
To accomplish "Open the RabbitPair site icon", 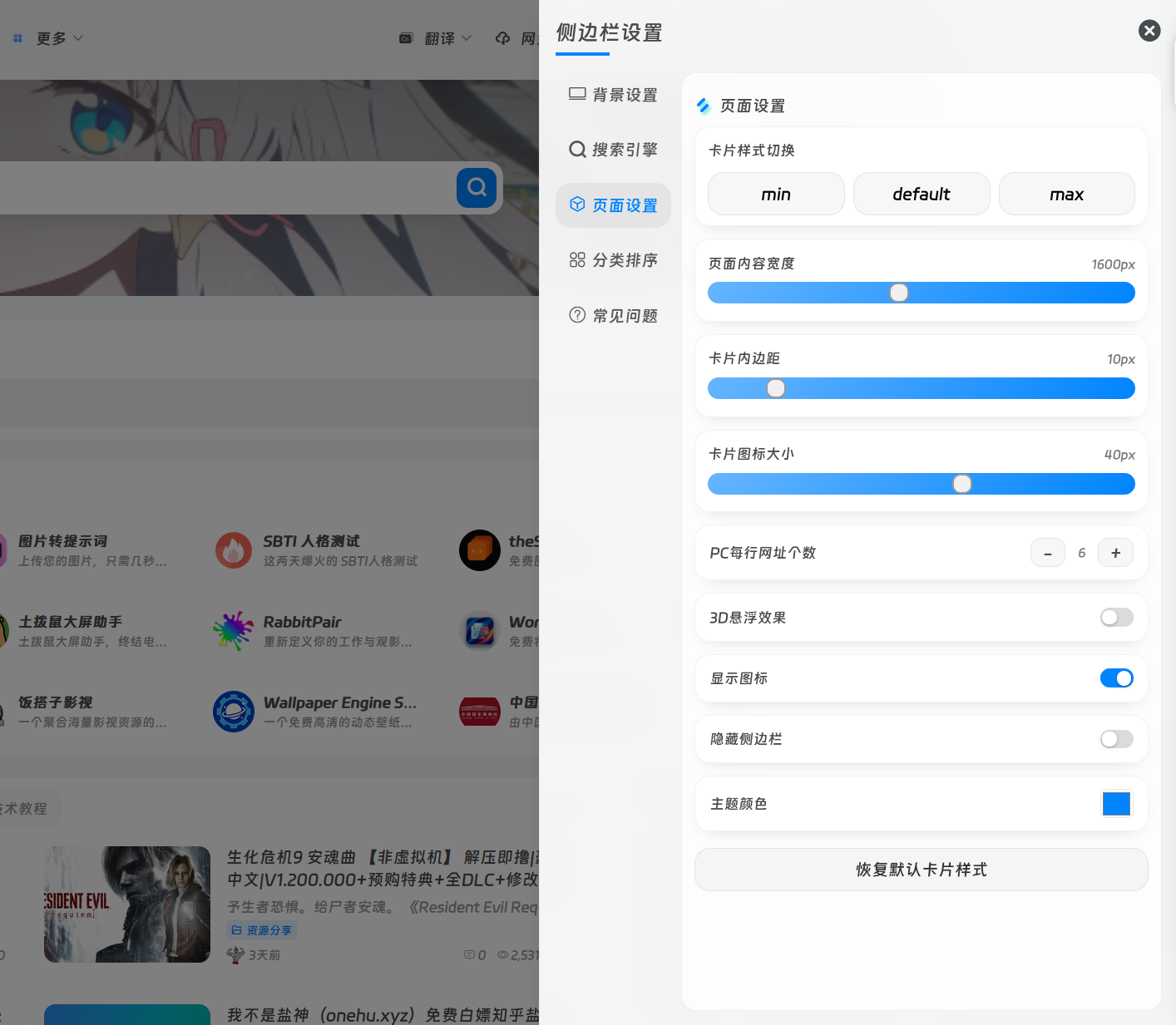I will [234, 631].
